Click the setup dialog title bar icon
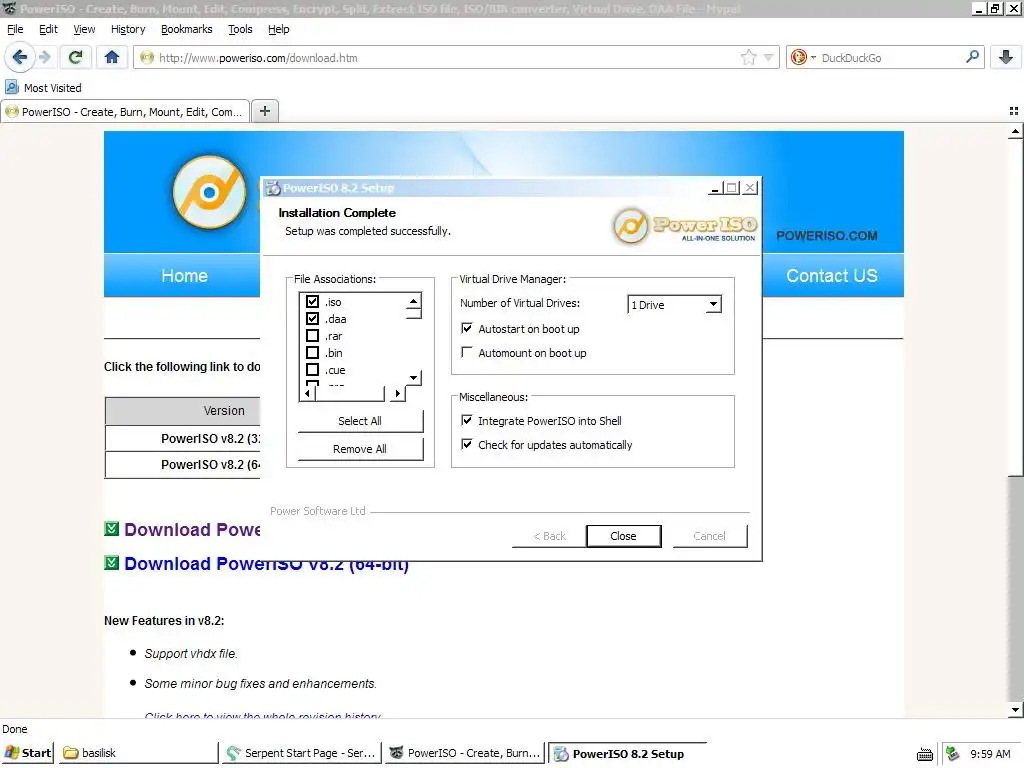 pos(272,188)
